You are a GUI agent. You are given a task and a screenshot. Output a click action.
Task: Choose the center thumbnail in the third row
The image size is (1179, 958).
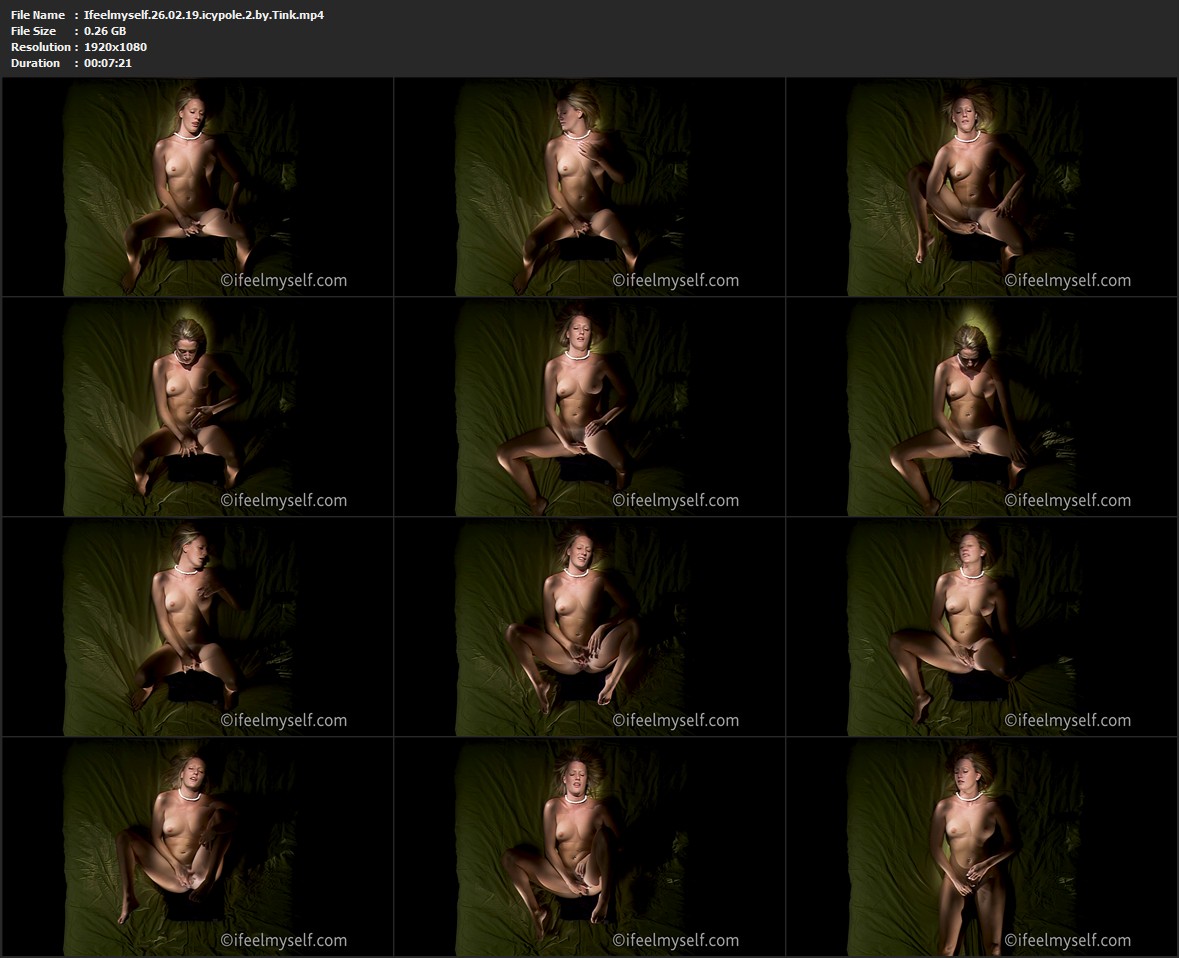pos(590,627)
